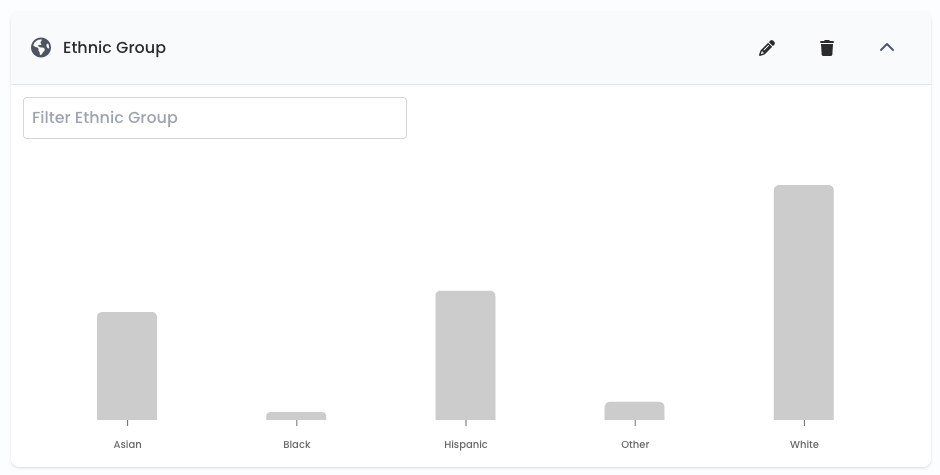Select the Black bar in the chart
The width and height of the screenshot is (940, 475).
click(x=296, y=416)
